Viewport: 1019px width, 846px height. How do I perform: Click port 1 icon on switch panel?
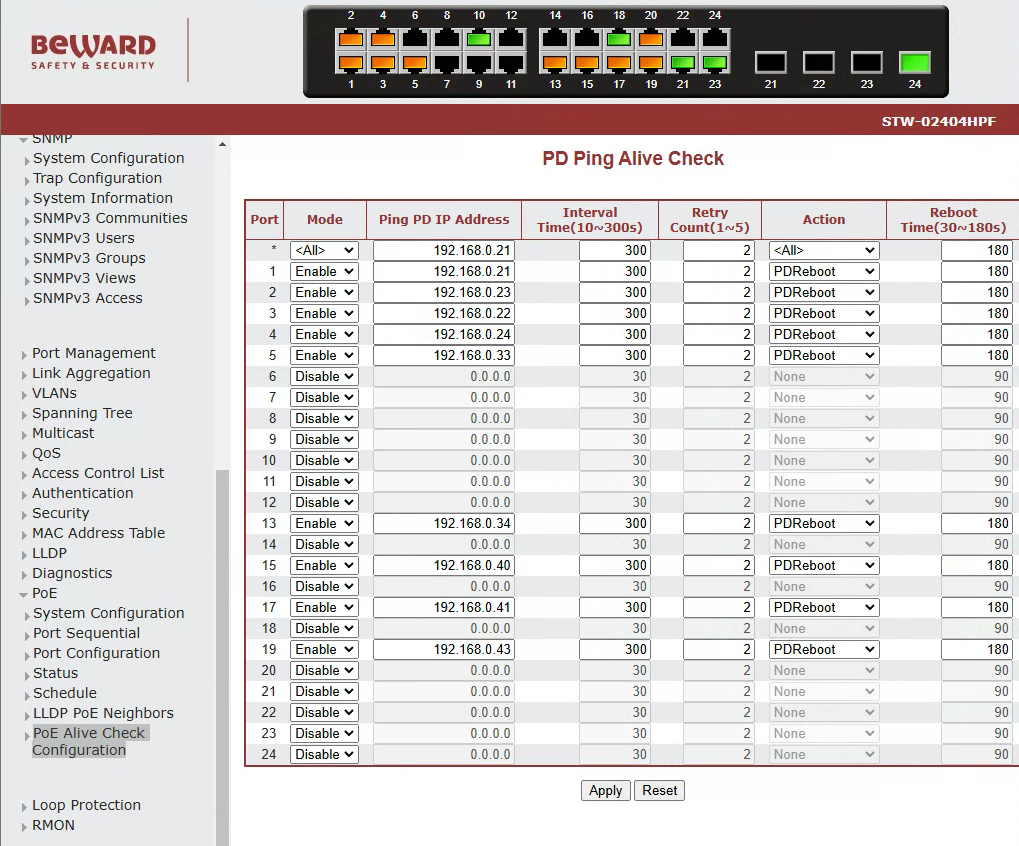[351, 63]
